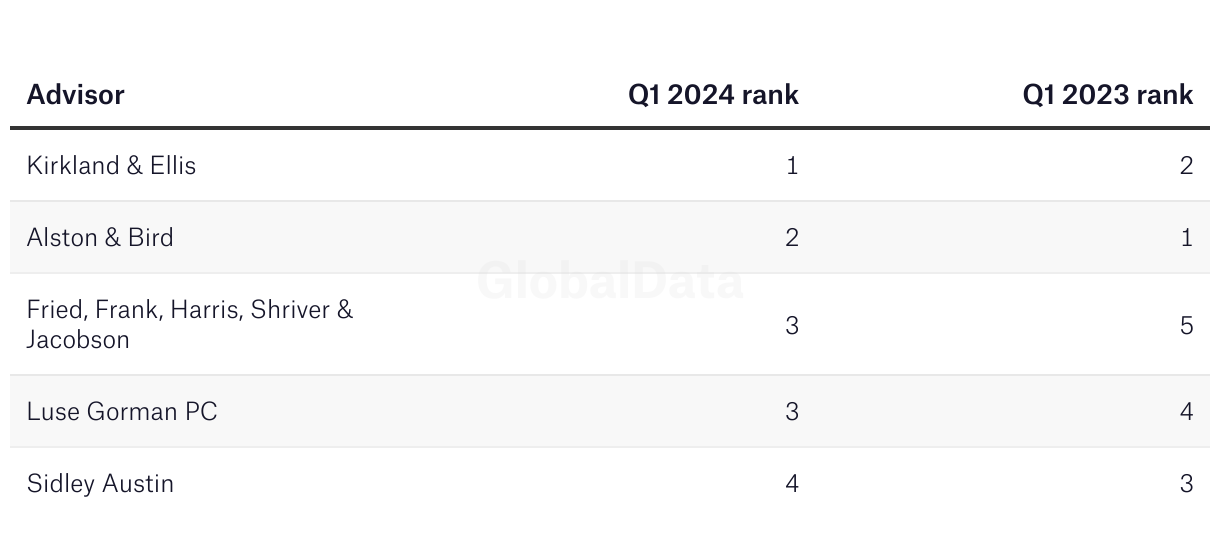Viewport: 1220px width, 560px height.
Task: Click Luse Gorman PC Q1 2023 rank value
Action: click(x=1187, y=412)
